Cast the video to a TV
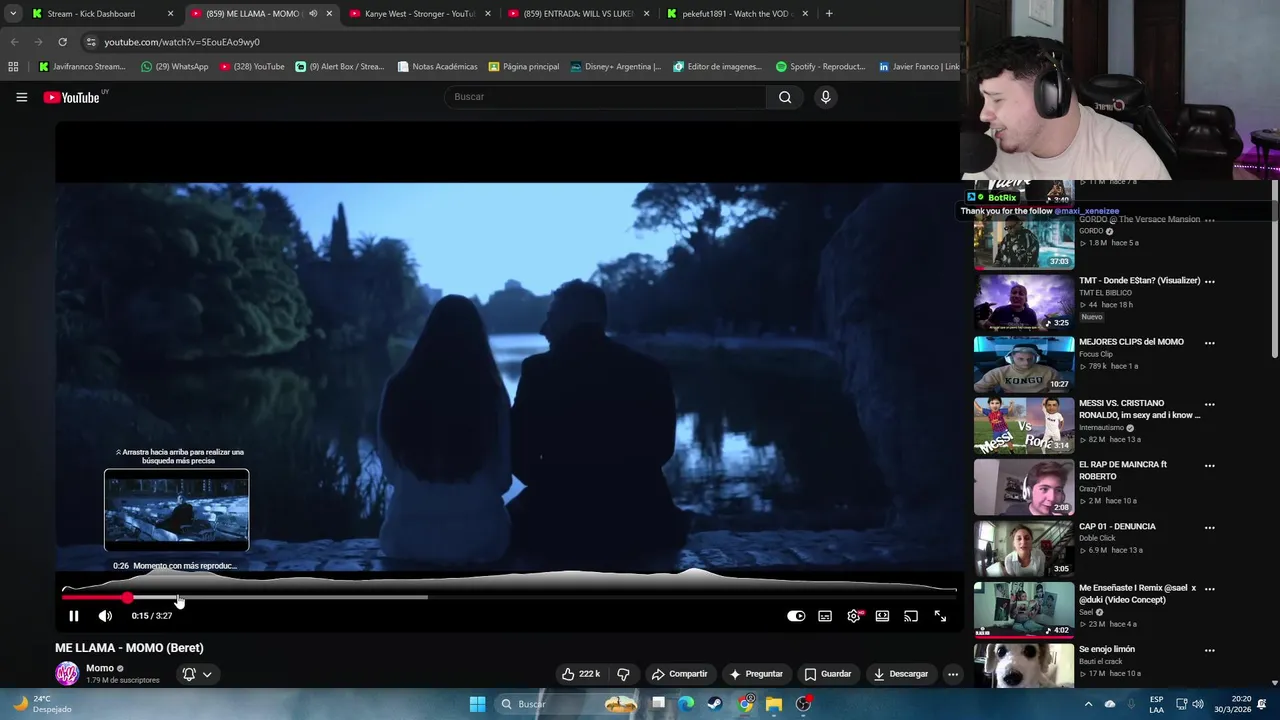1280x720 pixels. (911, 616)
